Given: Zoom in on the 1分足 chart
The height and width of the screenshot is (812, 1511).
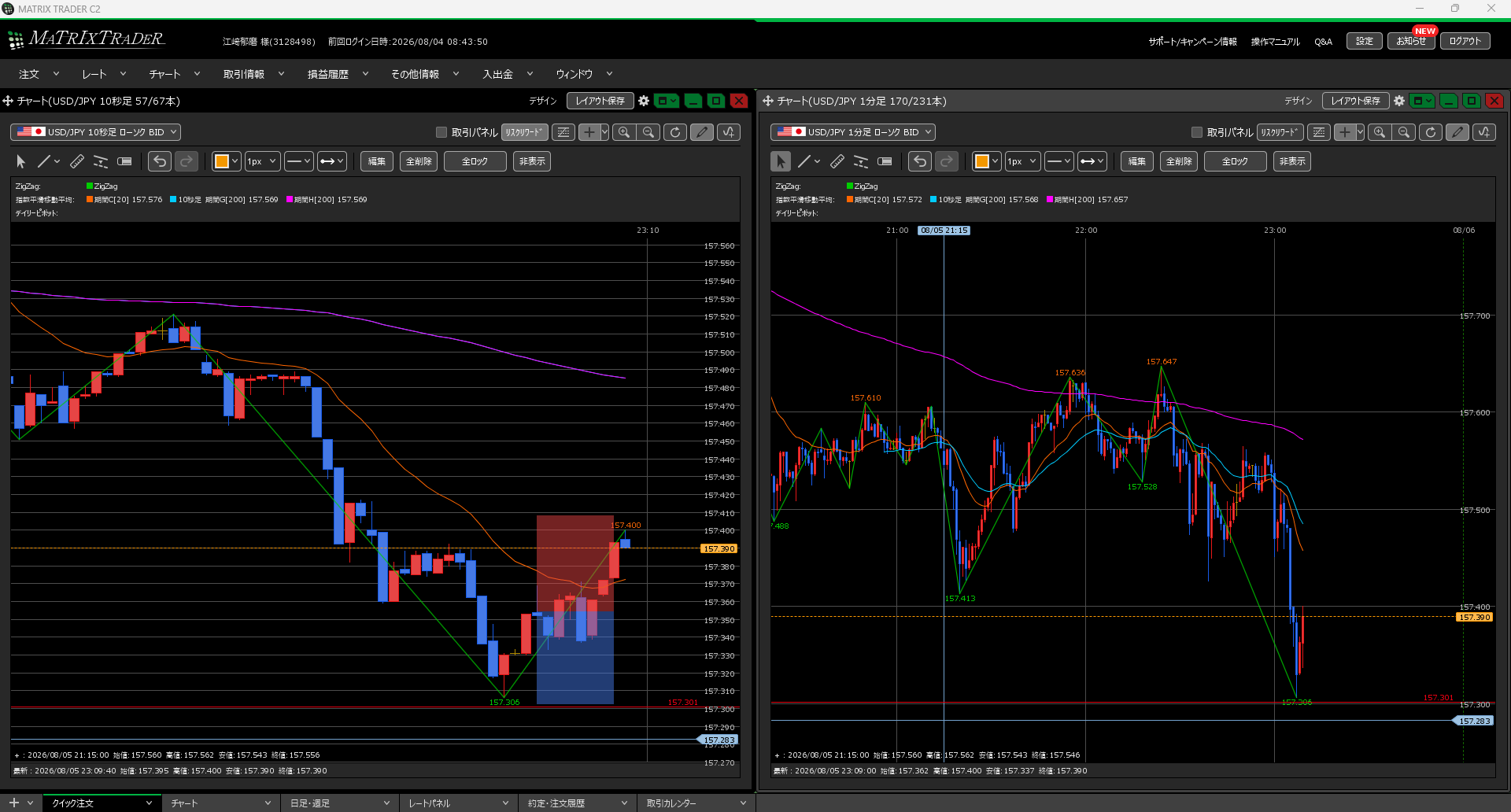Looking at the screenshot, I should (x=1380, y=132).
